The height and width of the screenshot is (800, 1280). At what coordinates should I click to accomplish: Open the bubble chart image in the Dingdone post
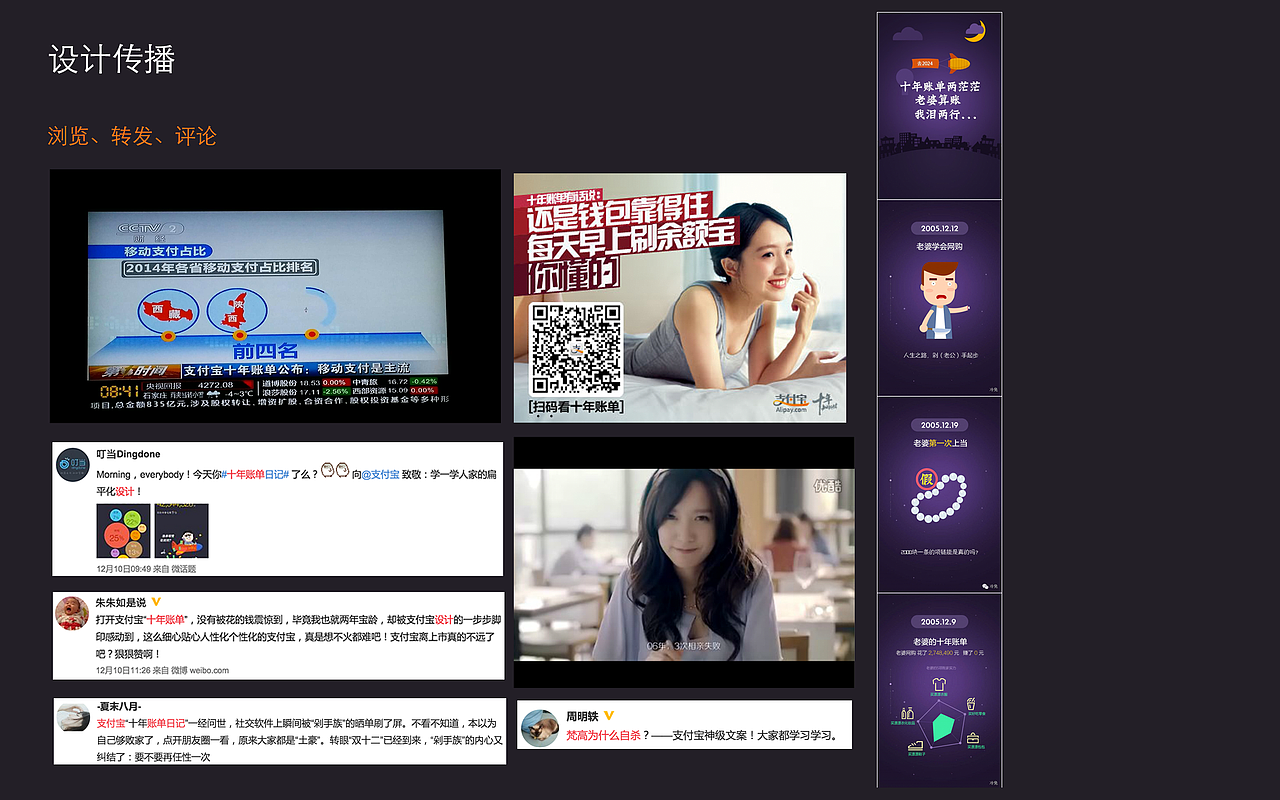coord(123,530)
